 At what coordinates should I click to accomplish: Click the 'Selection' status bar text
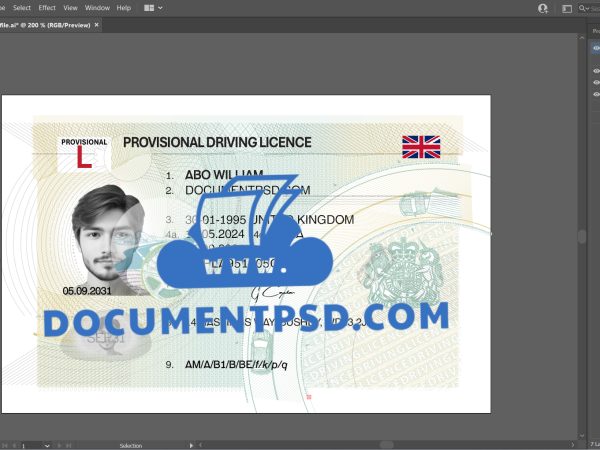coord(130,446)
